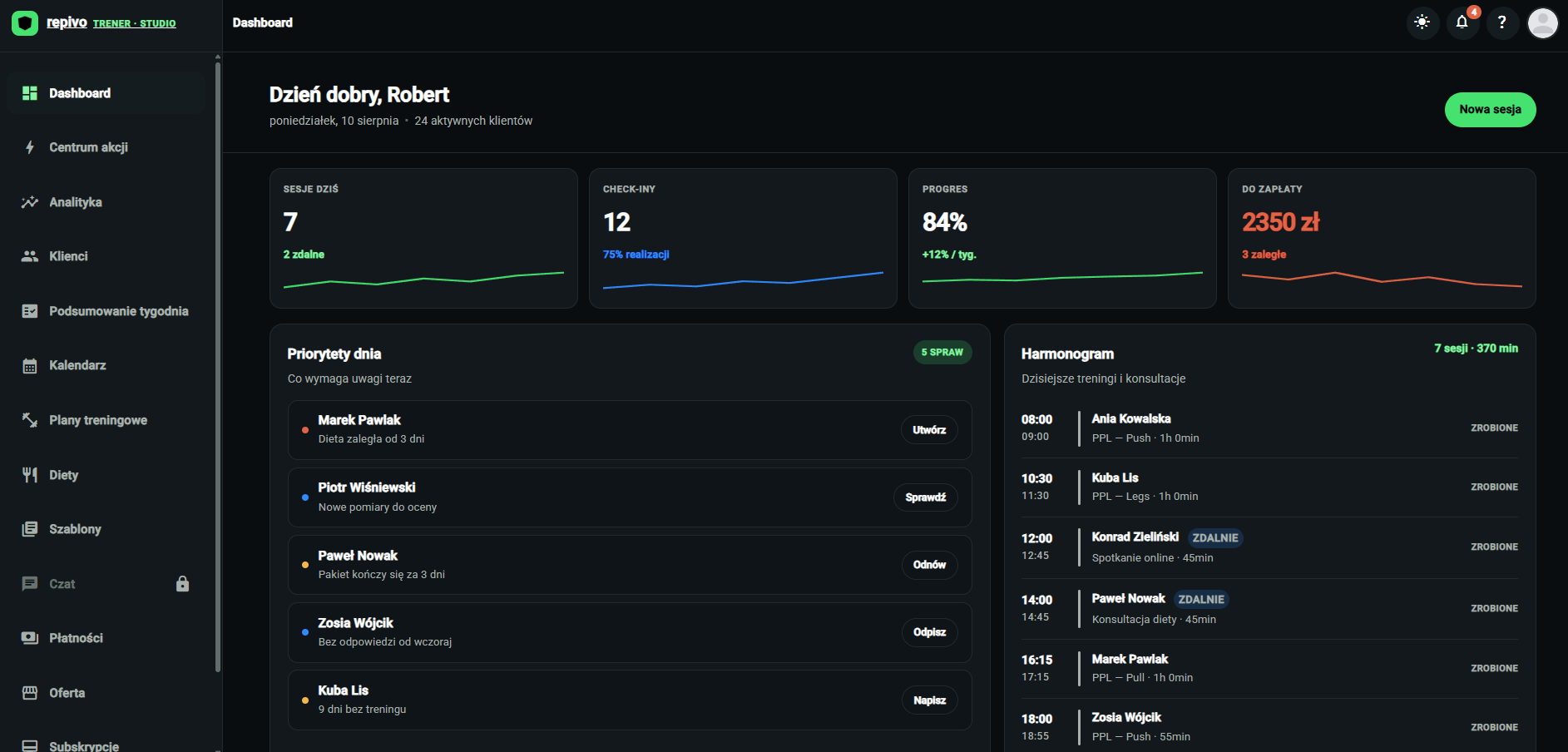1568x752 pixels.
Task: Open the Sesje dziś stat card
Action: pyautogui.click(x=423, y=239)
